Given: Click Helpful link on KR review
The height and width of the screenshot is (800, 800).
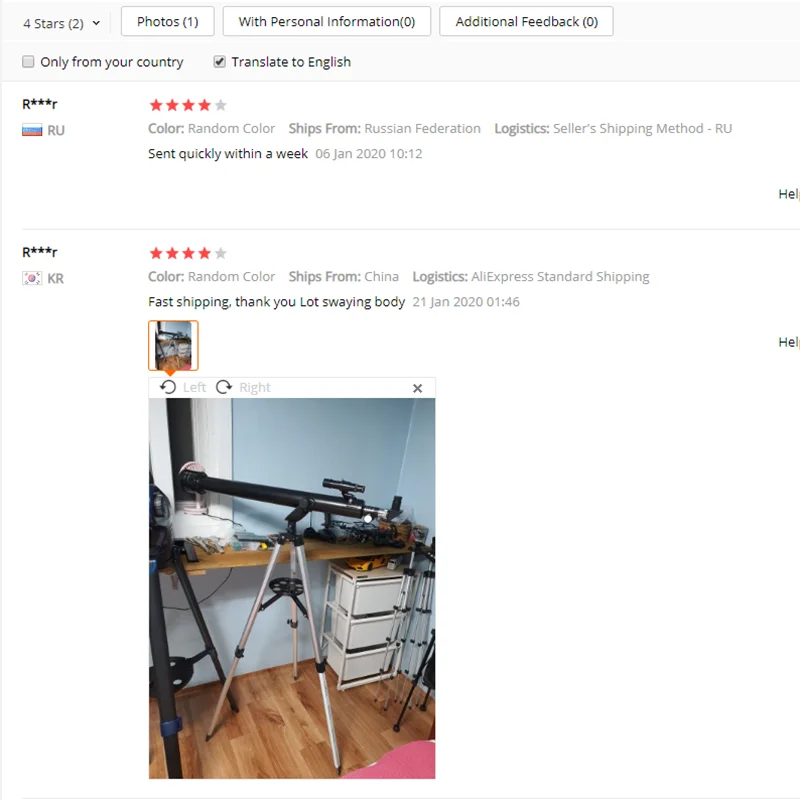Looking at the screenshot, I should pyautogui.click(x=789, y=342).
